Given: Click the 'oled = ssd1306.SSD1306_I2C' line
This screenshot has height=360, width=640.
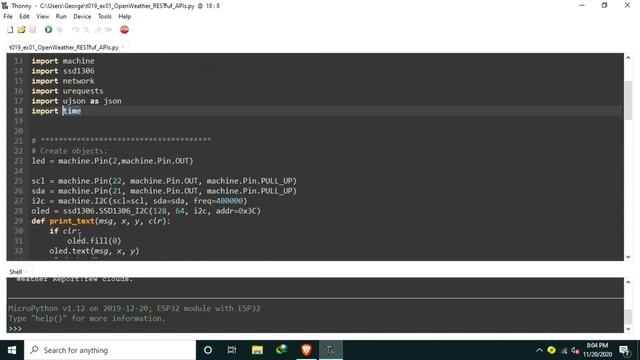Looking at the screenshot, I should [146, 211].
